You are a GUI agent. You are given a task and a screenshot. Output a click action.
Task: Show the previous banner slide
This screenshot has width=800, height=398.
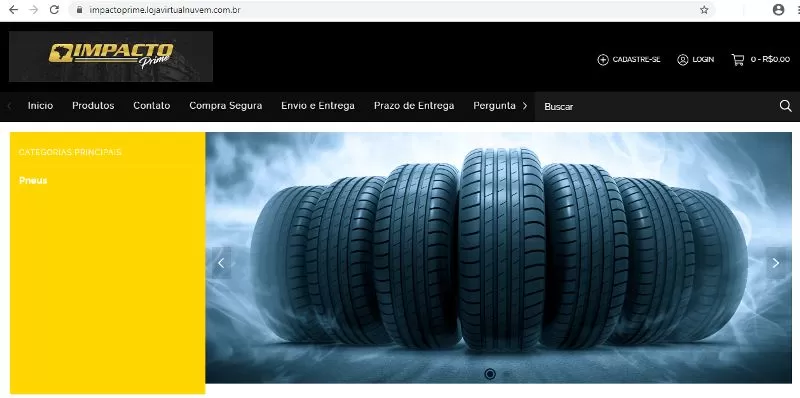[221, 263]
